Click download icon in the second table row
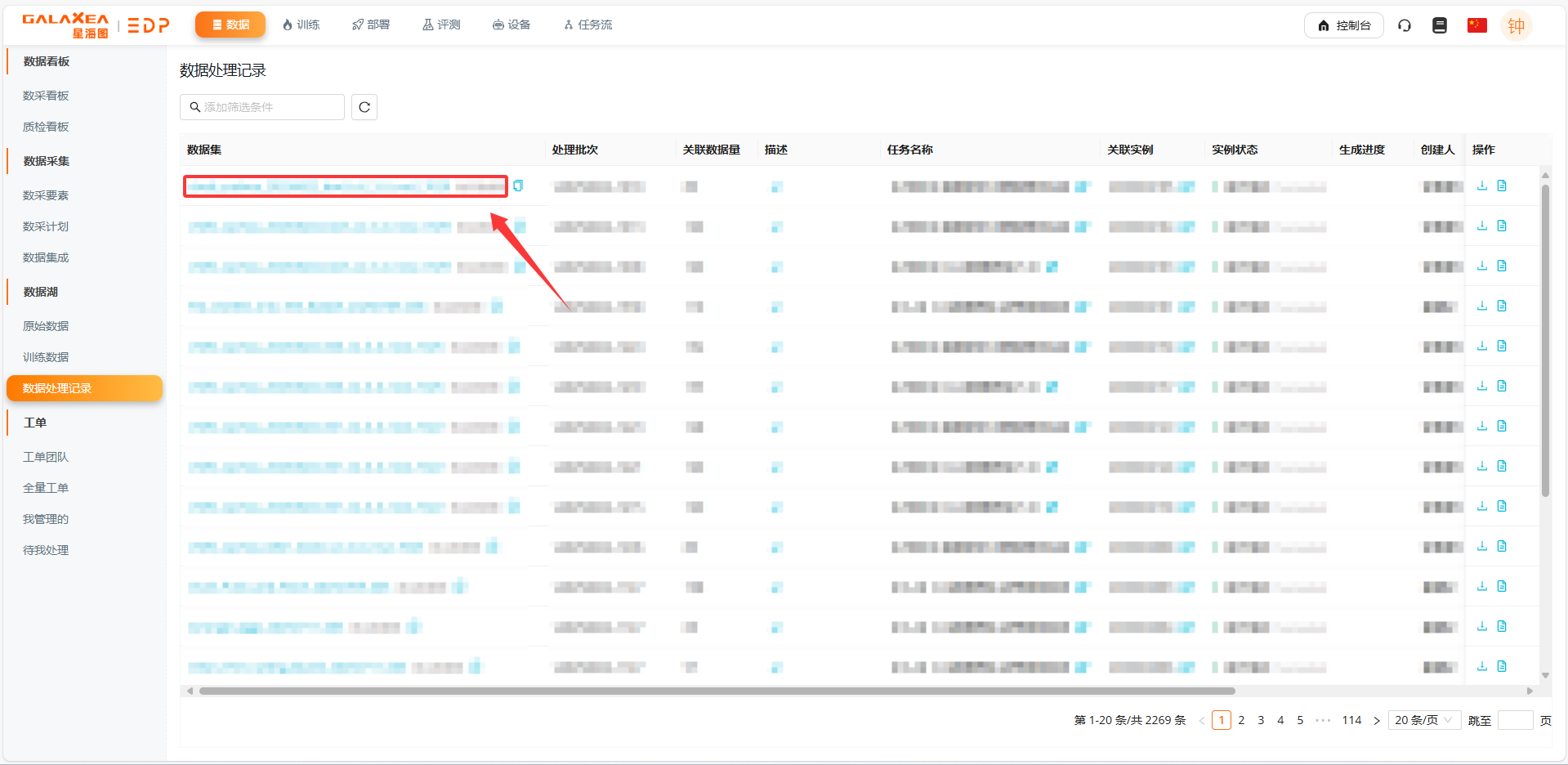 pos(1482,226)
